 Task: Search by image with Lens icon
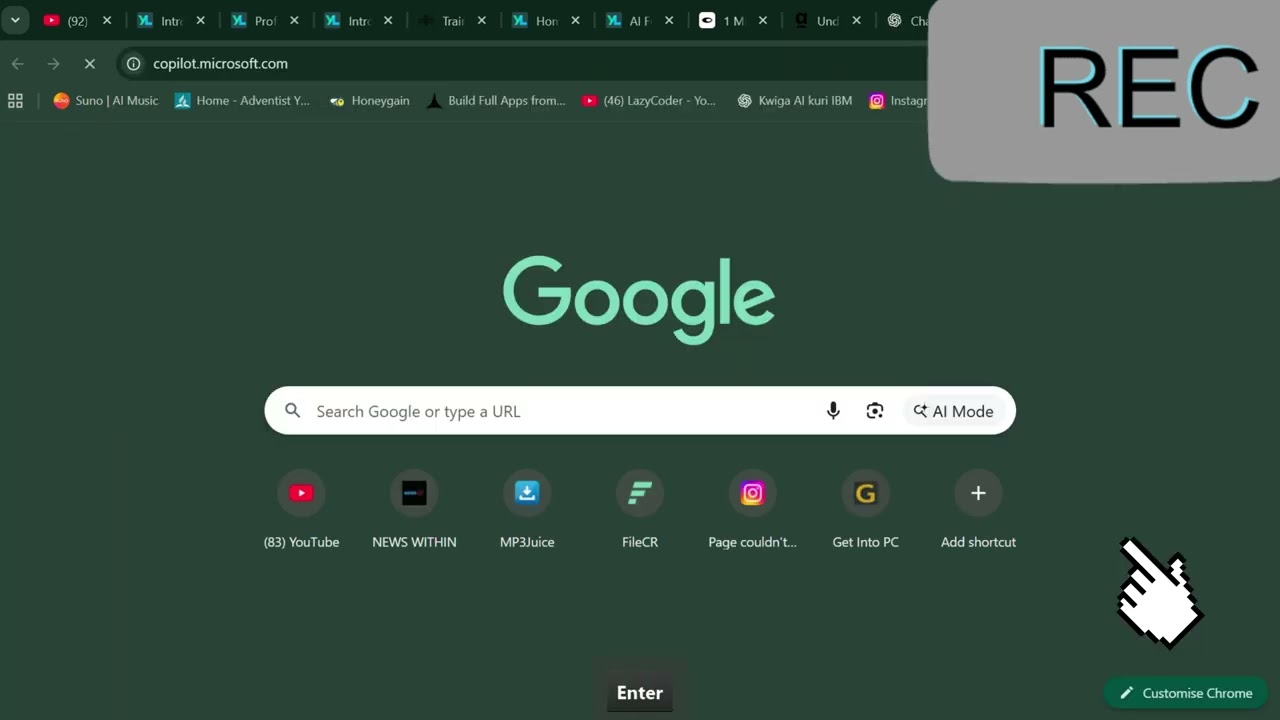(875, 411)
